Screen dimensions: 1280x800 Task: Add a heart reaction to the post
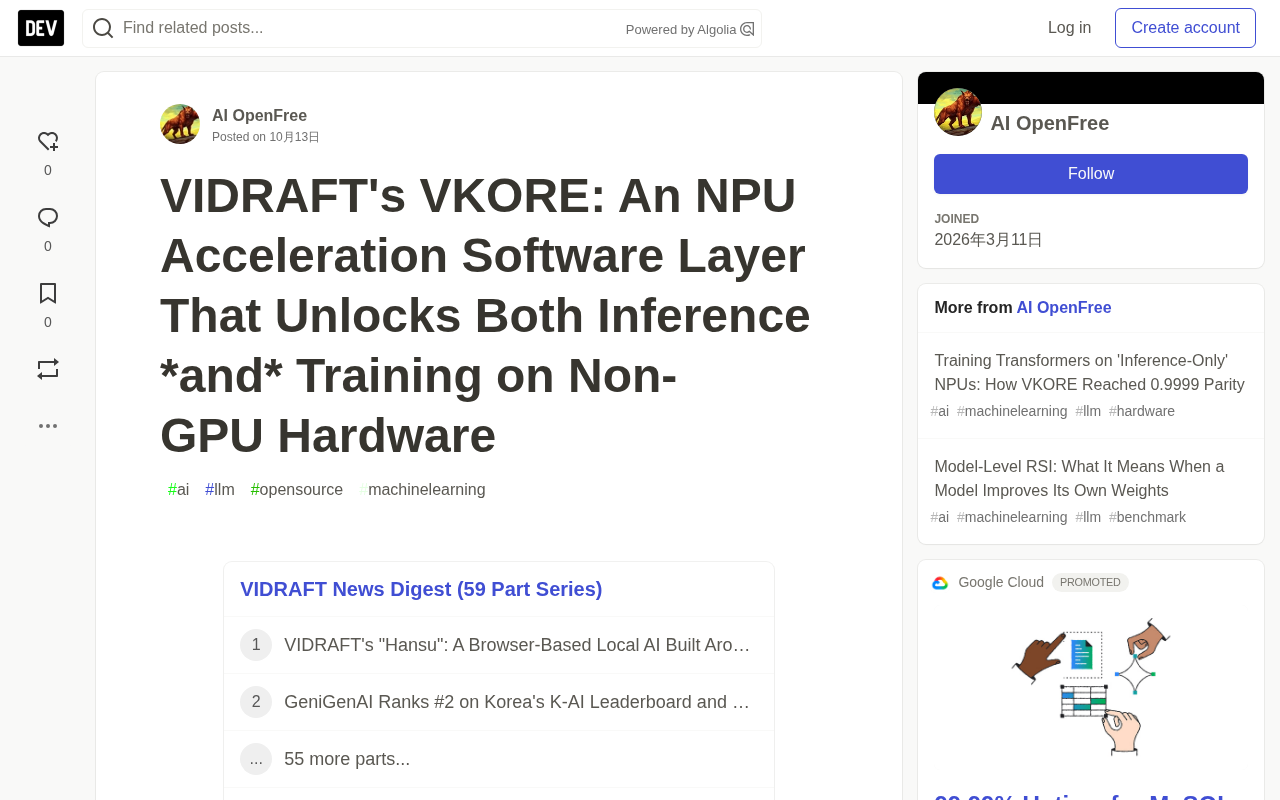point(48,142)
